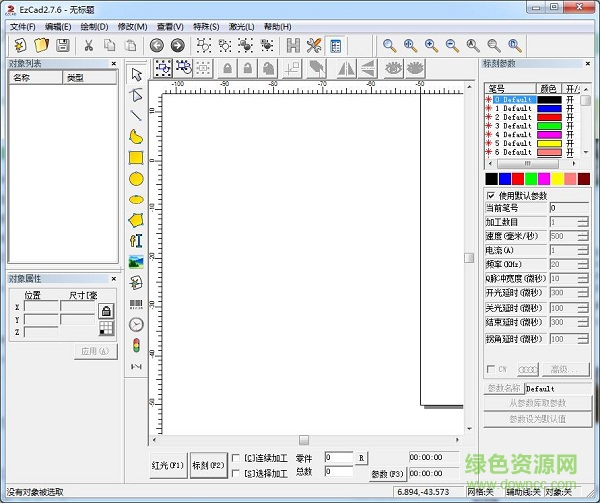Select the barcode tool

point(136,303)
